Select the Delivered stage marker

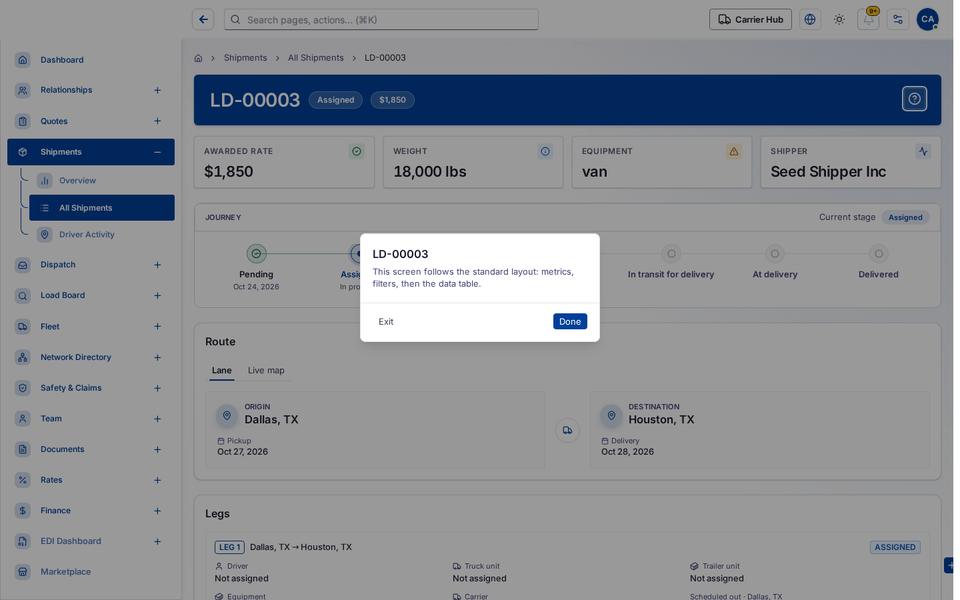coord(879,253)
